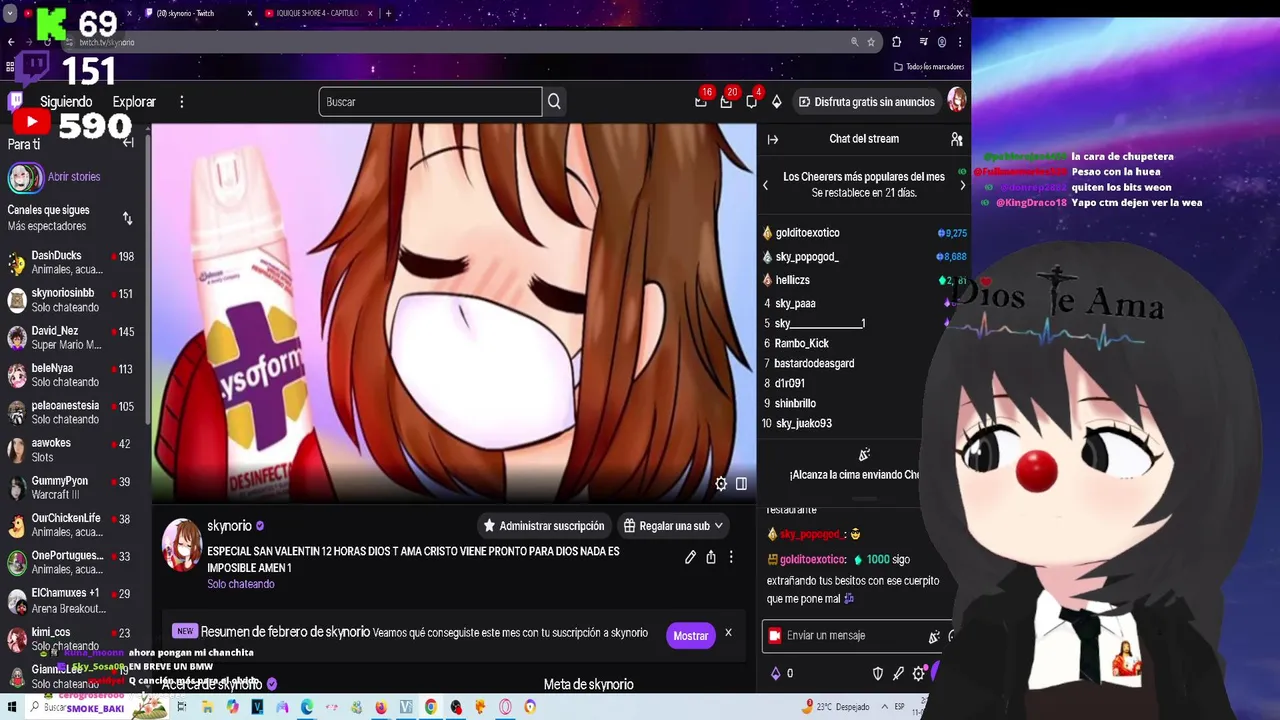Select helliczs in top cheerers
The image size is (1280, 720).
pos(792,280)
